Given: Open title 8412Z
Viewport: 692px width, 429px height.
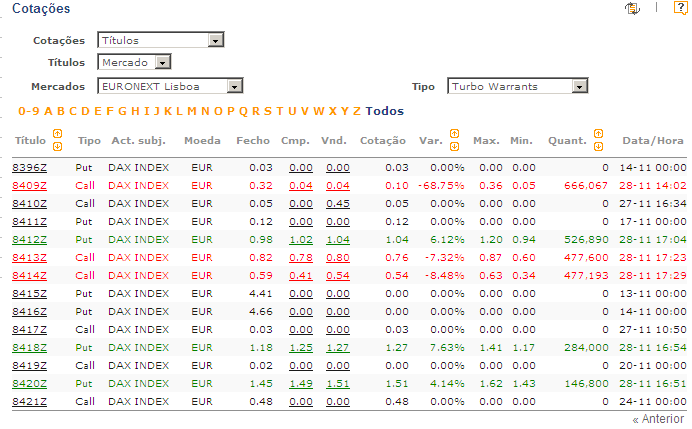Looking at the screenshot, I should tap(30, 240).
